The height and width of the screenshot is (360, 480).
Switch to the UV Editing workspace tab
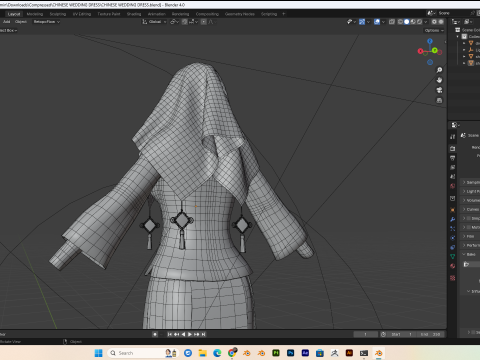(x=82, y=14)
